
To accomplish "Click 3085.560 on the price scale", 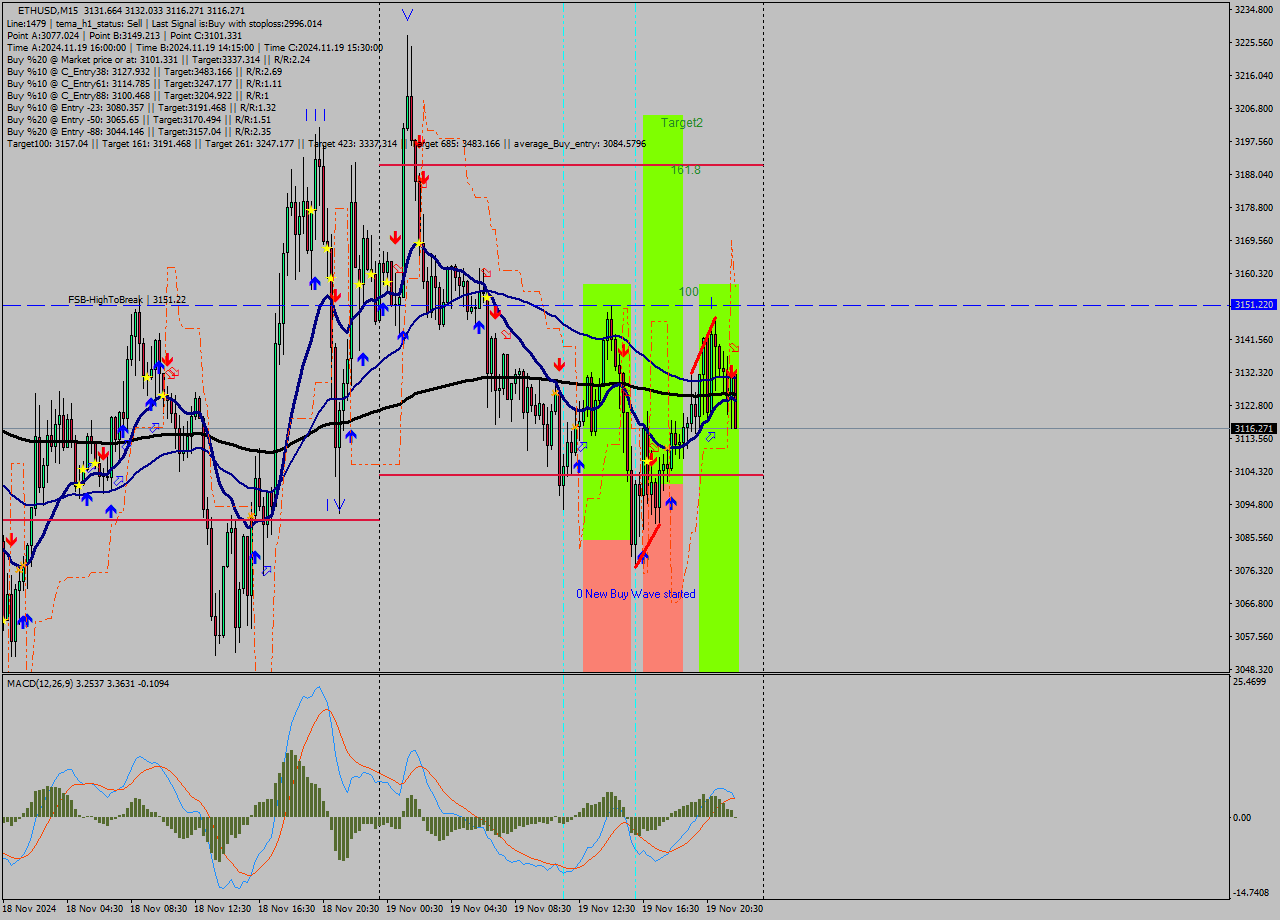I will coord(1254,537).
